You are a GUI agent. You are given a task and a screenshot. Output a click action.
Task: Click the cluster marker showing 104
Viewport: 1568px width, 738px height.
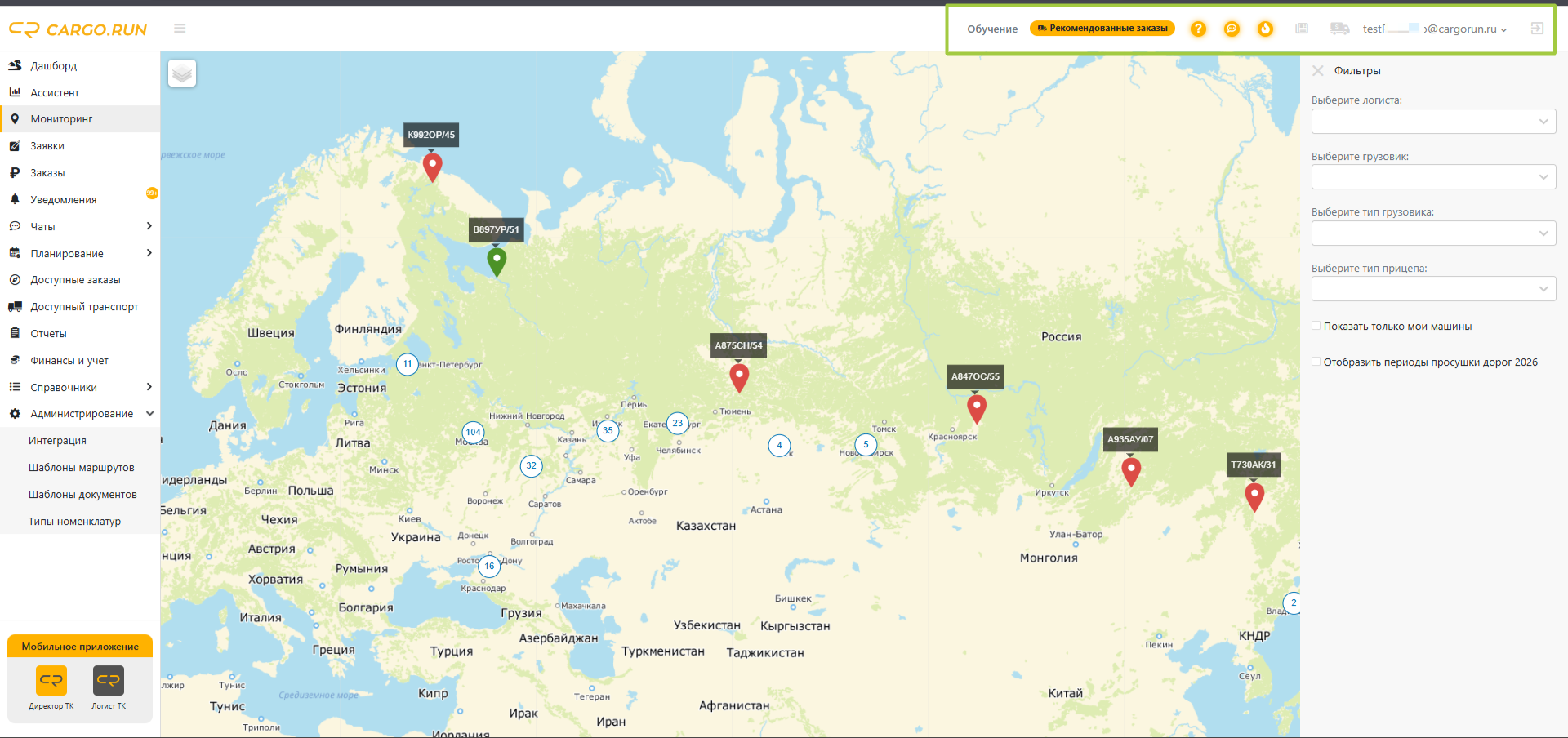coord(473,433)
